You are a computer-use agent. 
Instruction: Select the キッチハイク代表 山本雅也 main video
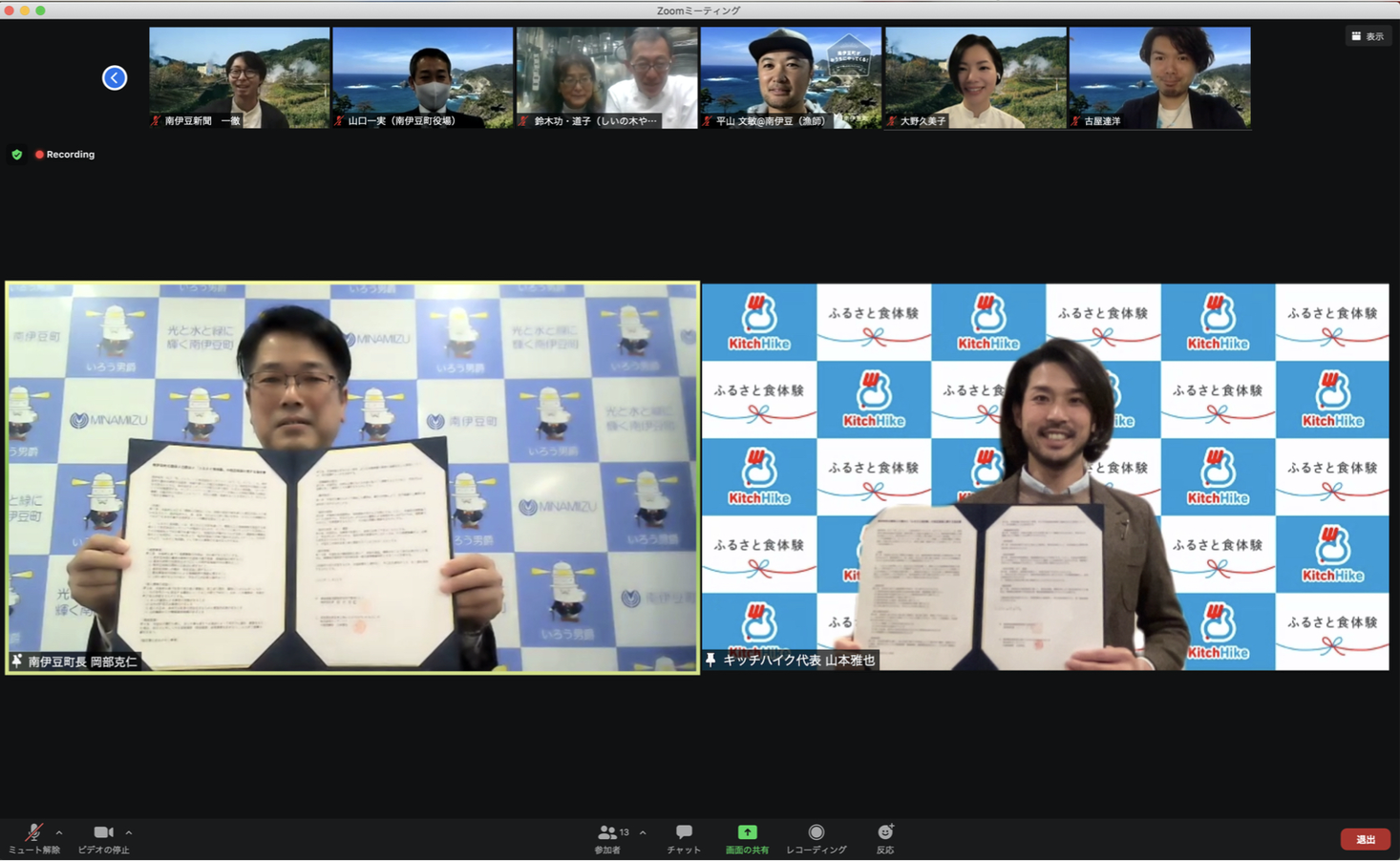tap(1046, 476)
